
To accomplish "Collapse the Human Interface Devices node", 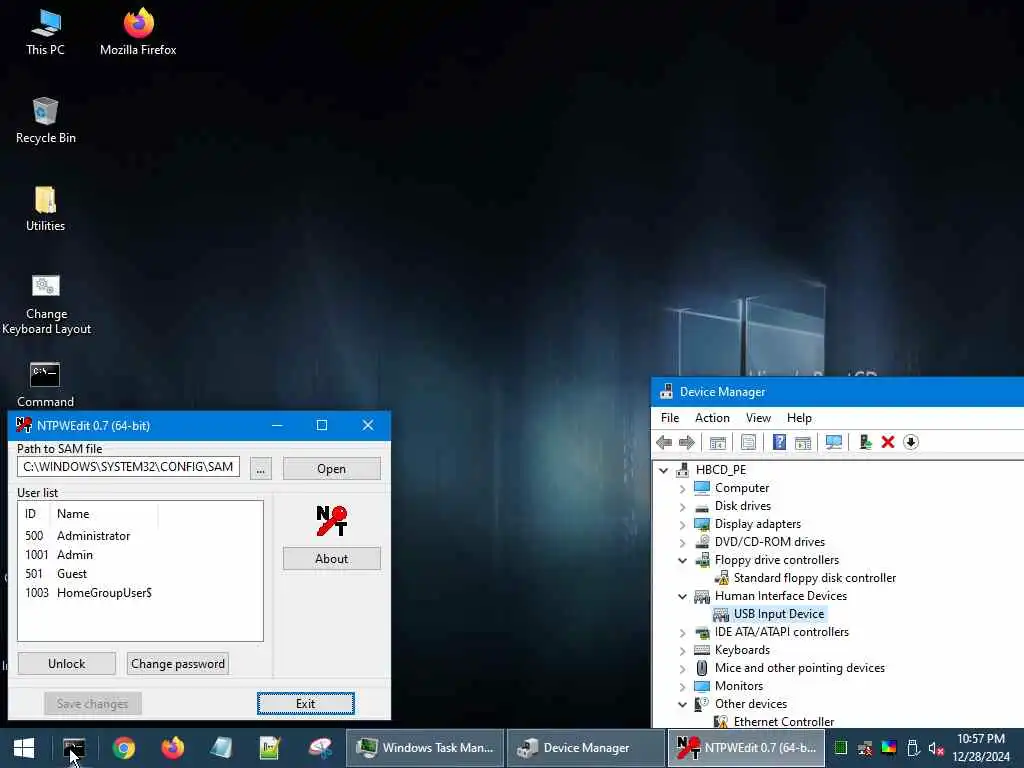I will [682, 596].
